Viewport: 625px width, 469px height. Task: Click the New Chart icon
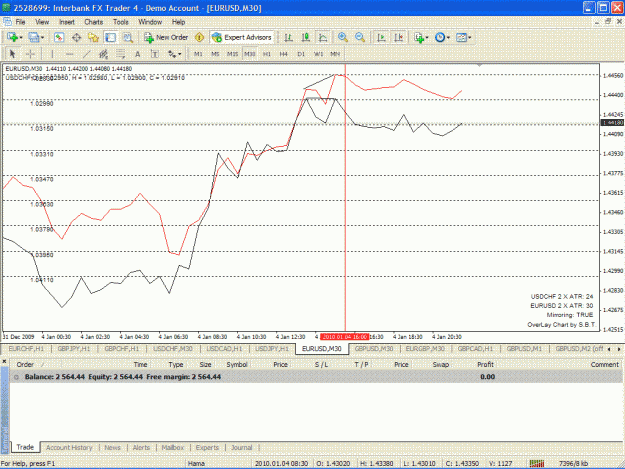(12, 37)
